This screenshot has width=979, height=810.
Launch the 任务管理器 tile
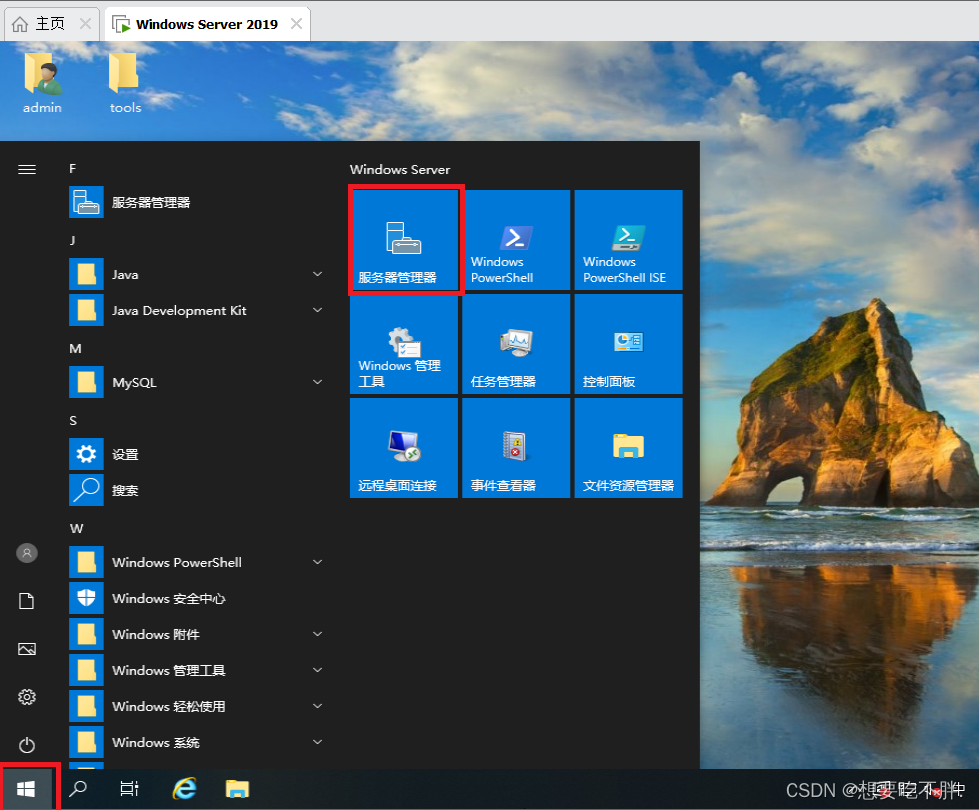[516, 344]
